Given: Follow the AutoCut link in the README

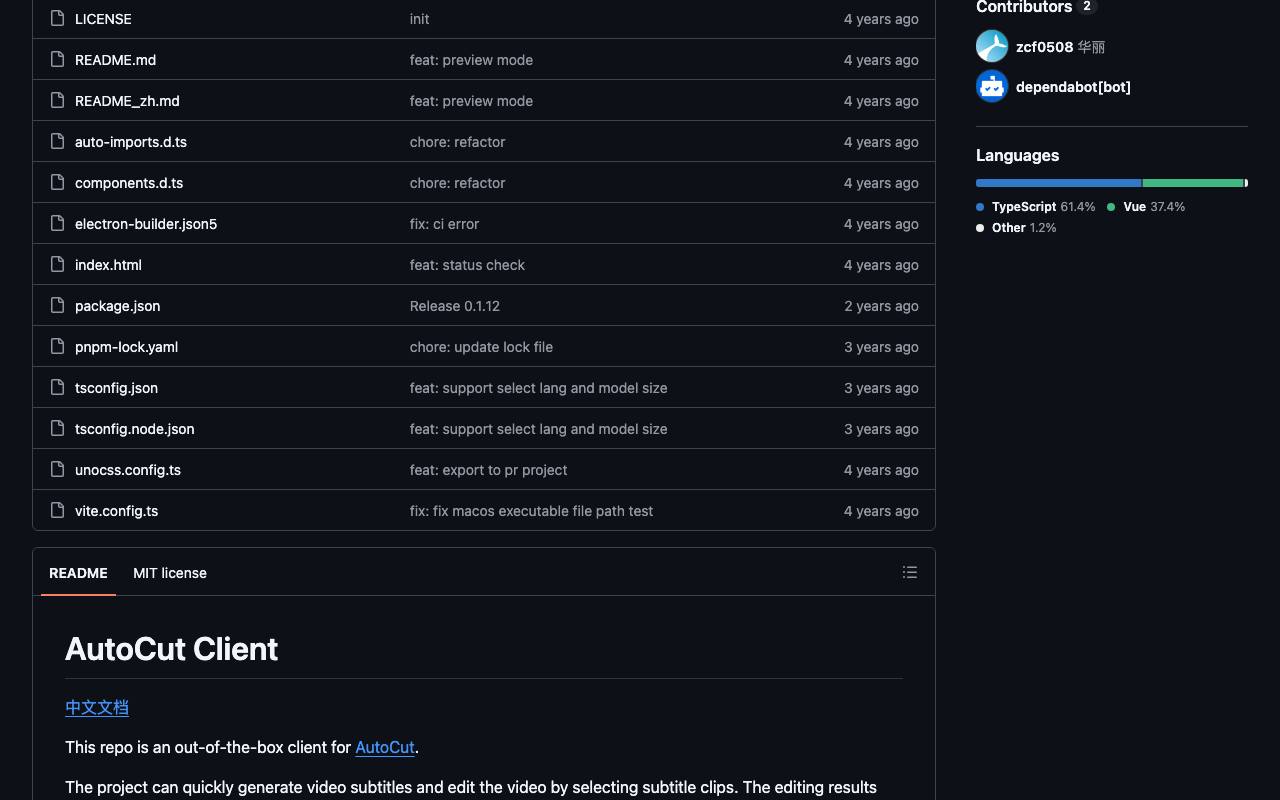Looking at the screenshot, I should (x=385, y=748).
